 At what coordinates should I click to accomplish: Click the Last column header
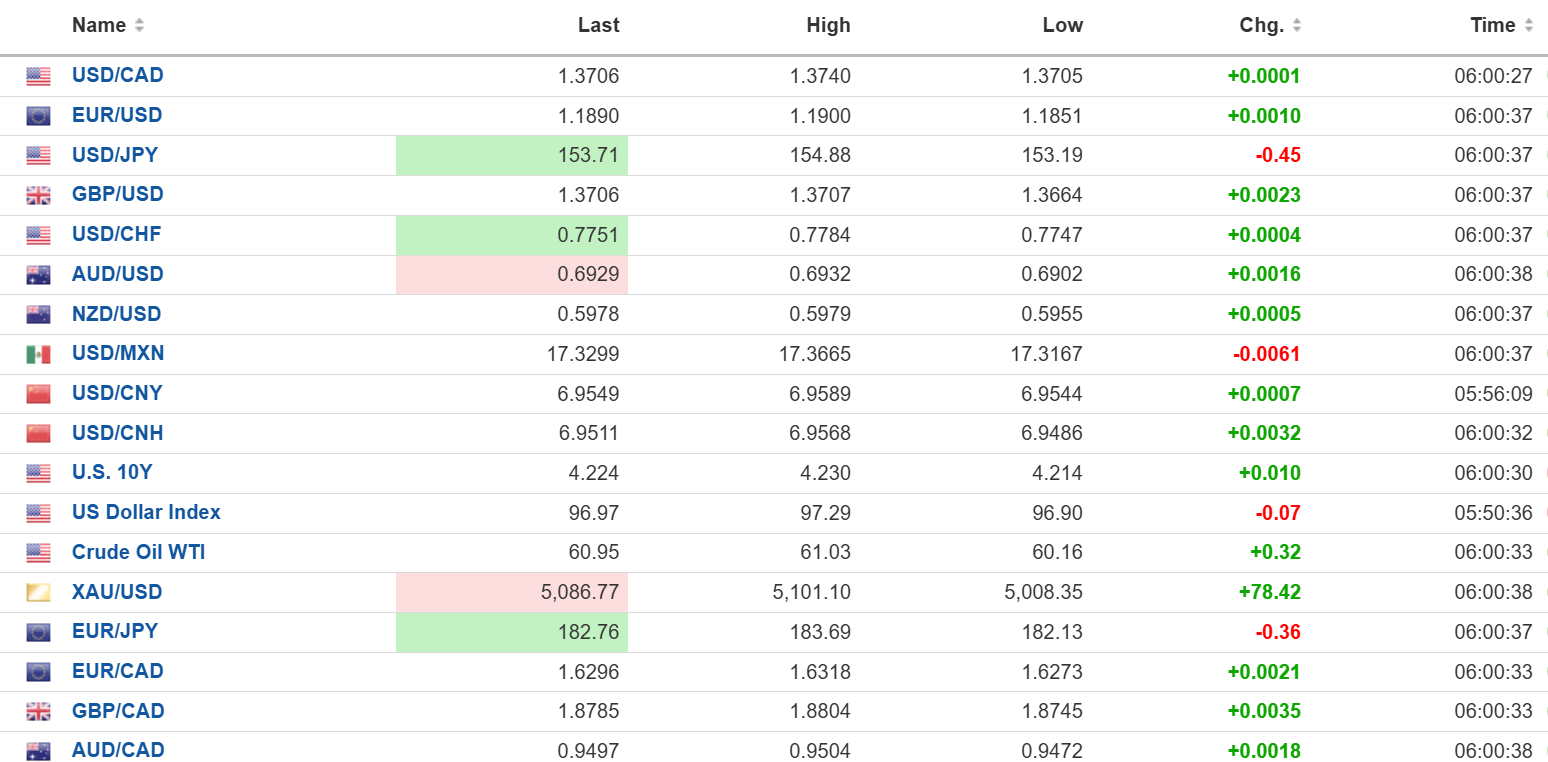(x=598, y=26)
